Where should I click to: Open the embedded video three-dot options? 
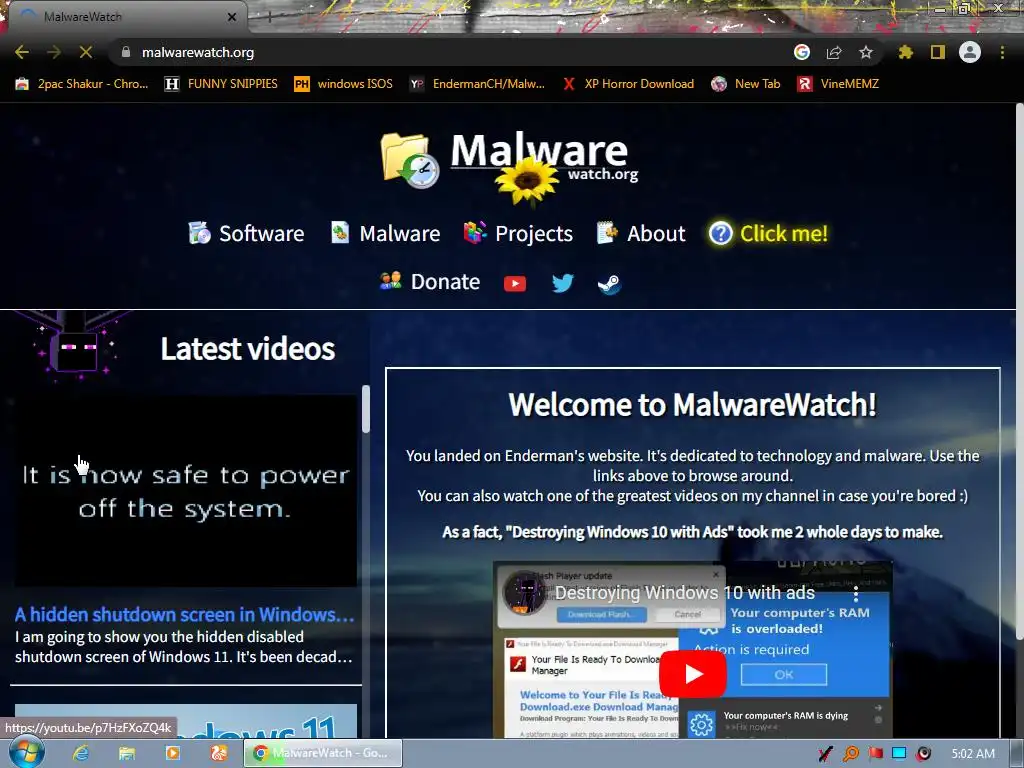[856, 594]
